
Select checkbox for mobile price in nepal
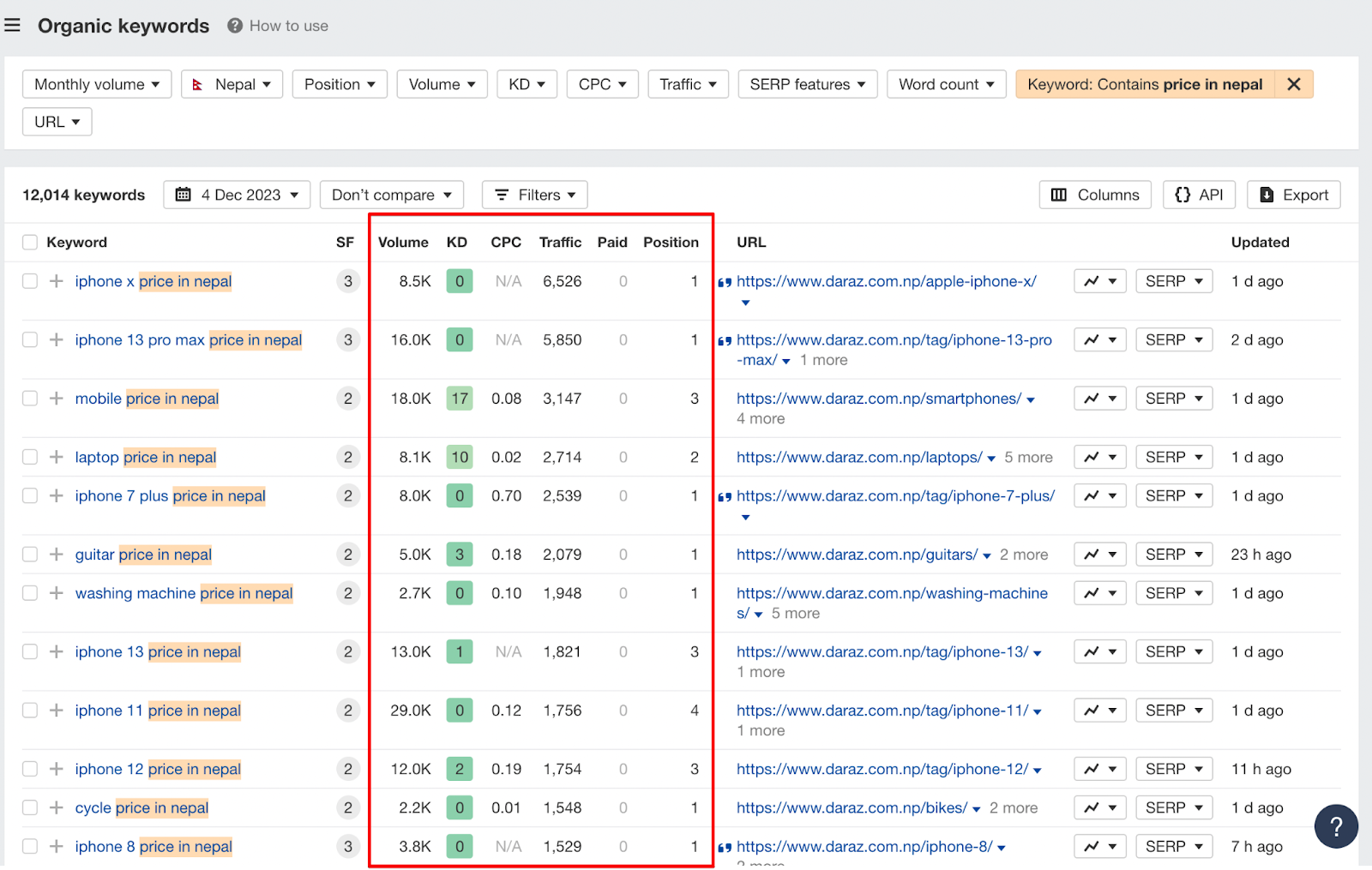click(x=30, y=399)
